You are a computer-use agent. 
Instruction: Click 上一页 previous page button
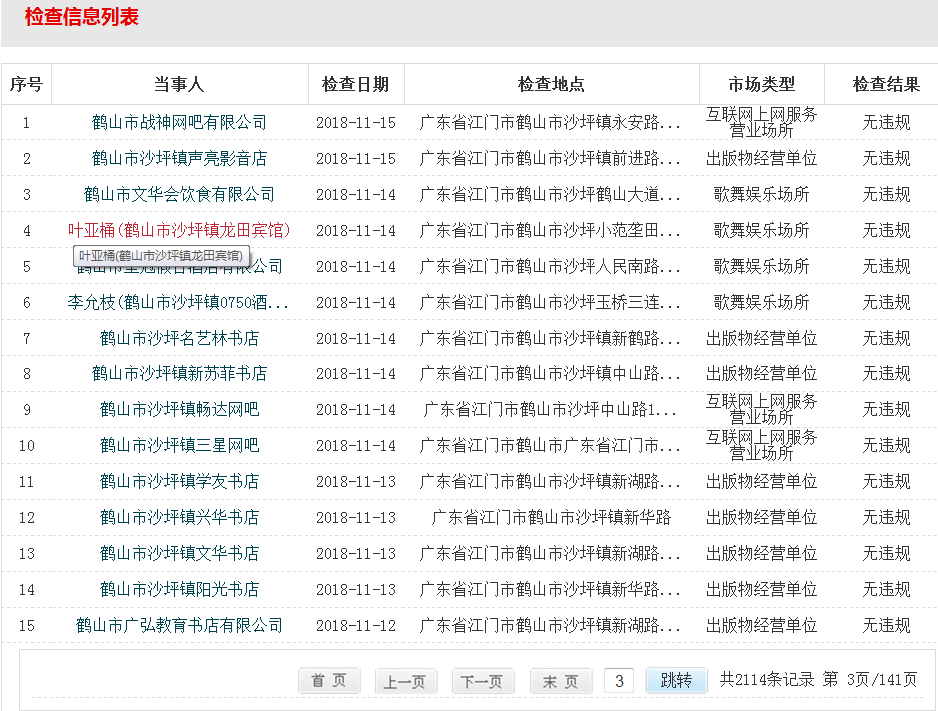[406, 681]
